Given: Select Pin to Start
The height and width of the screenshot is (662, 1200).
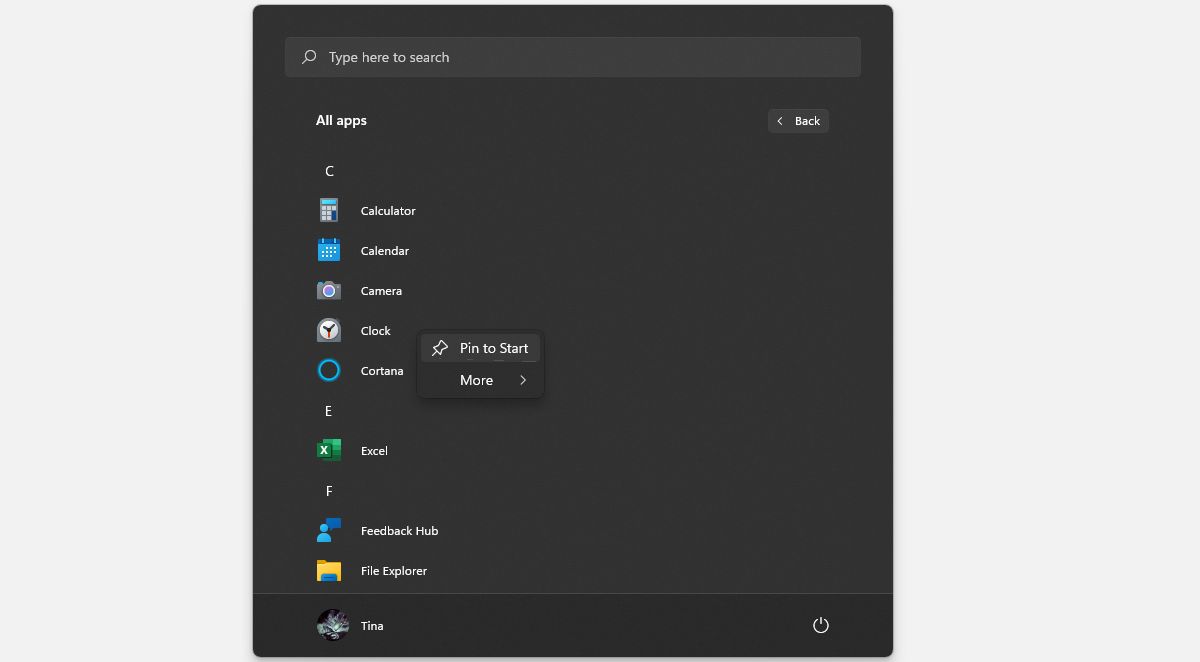Looking at the screenshot, I should point(481,348).
